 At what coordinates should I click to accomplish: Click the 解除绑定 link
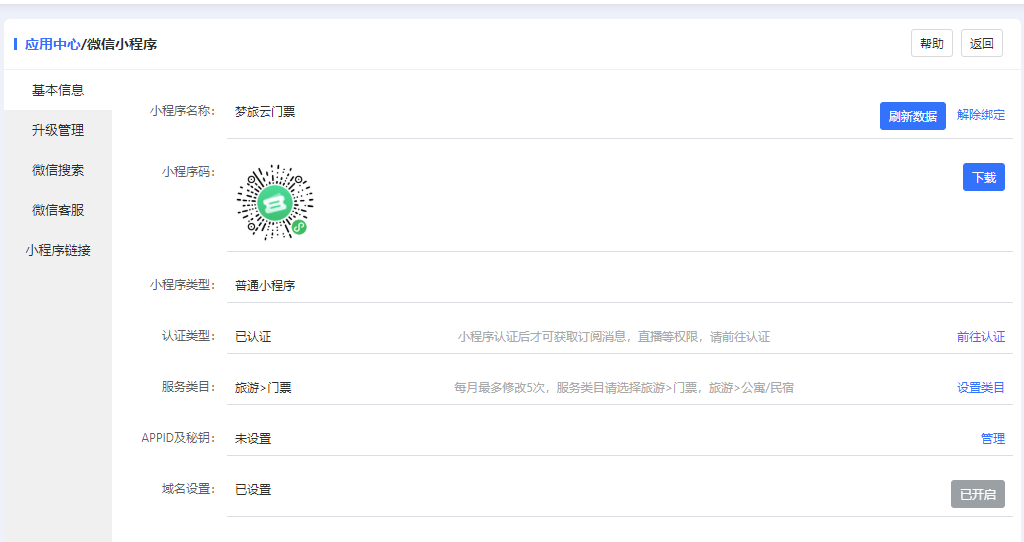click(x=981, y=115)
